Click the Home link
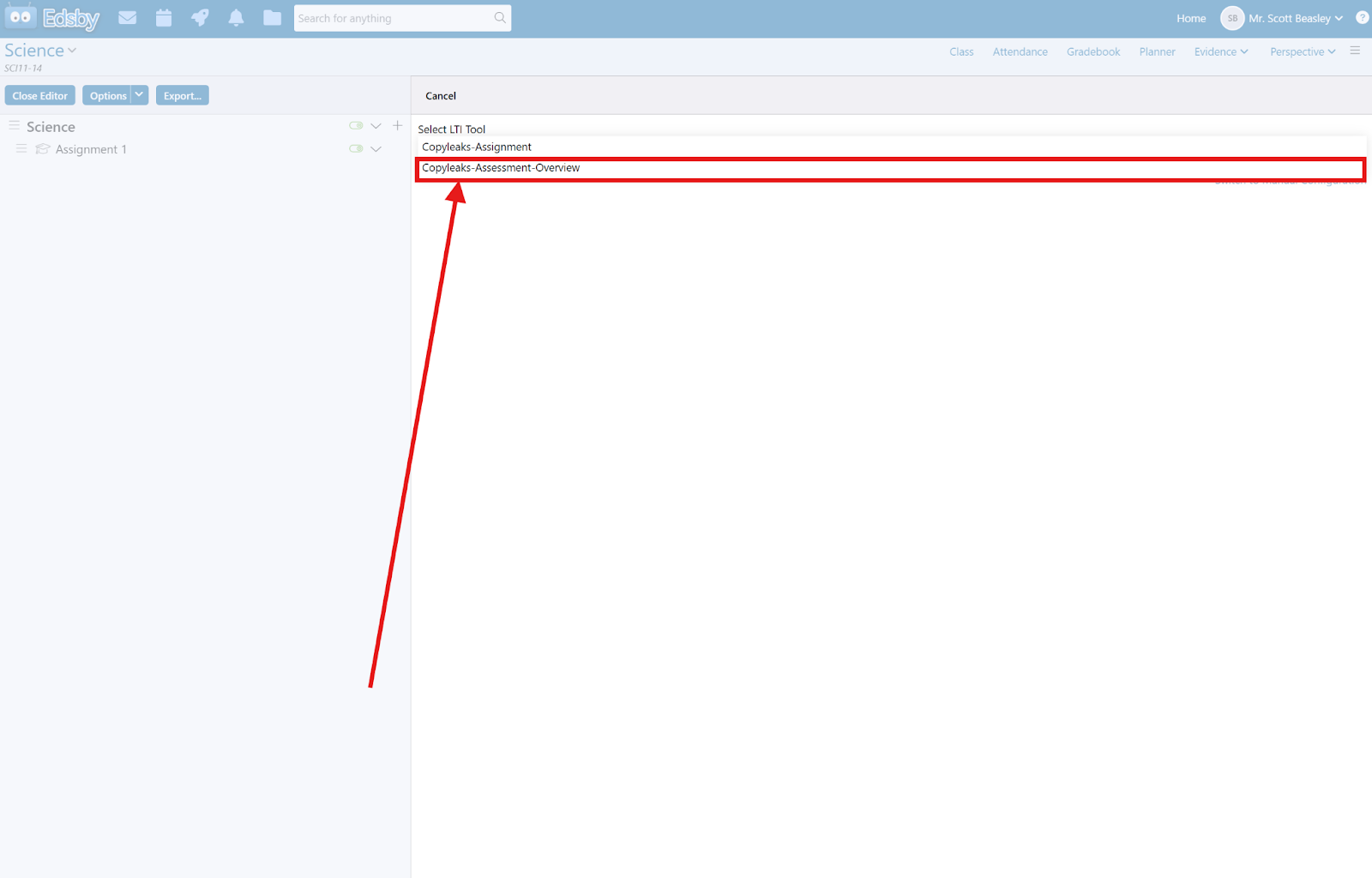The image size is (1372, 878). [1191, 18]
